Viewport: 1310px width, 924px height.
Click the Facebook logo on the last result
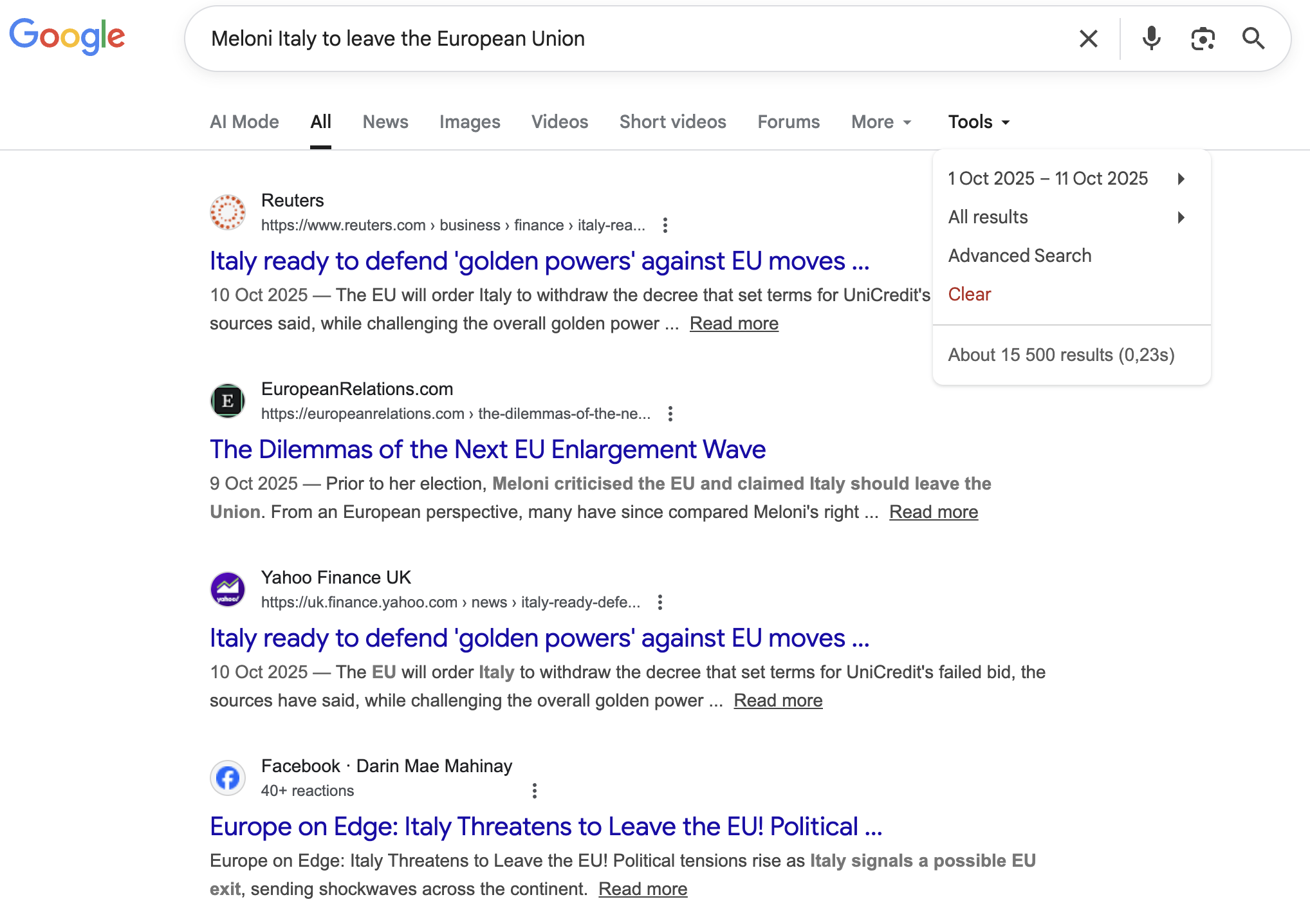(x=227, y=777)
